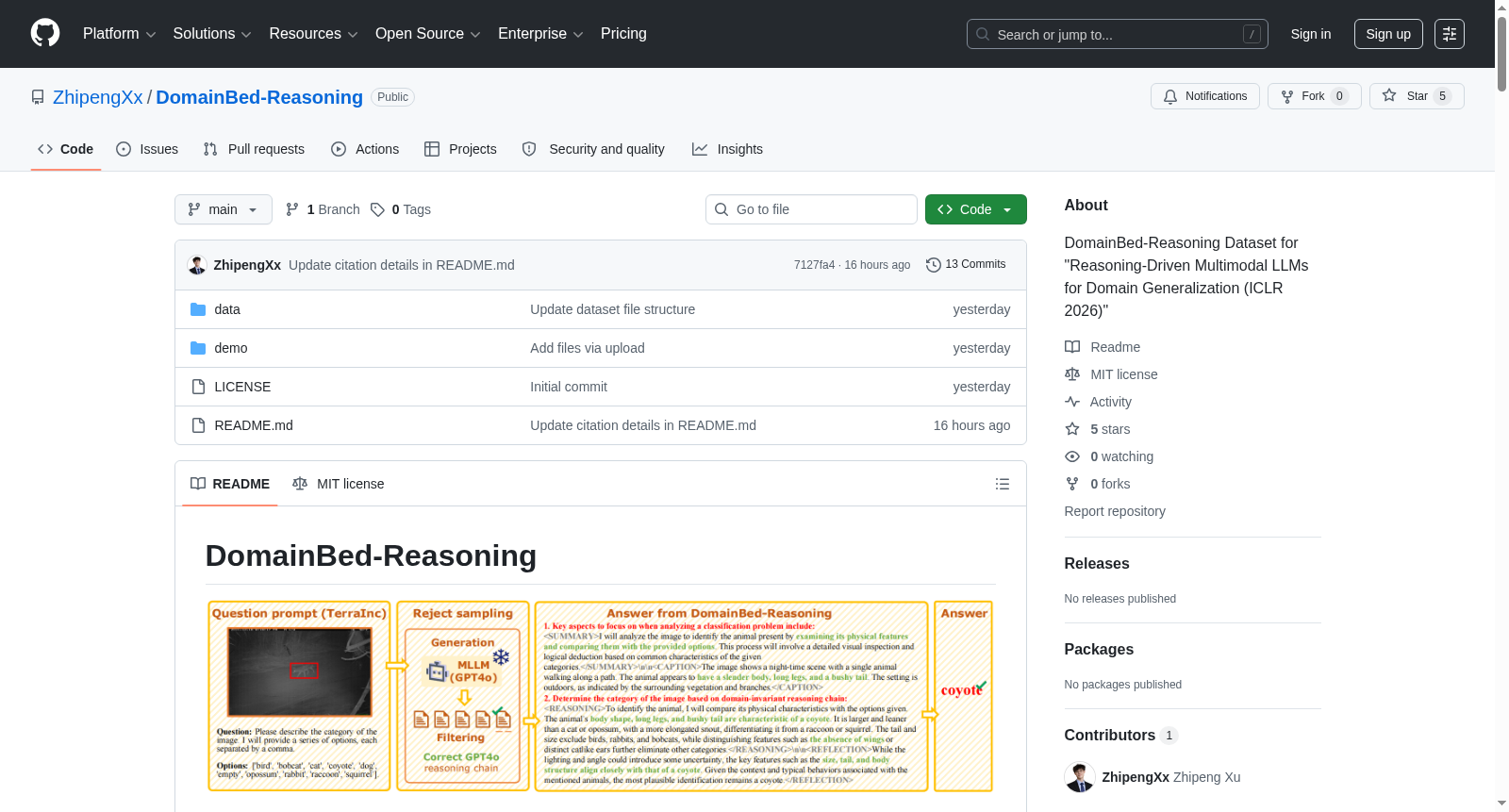View the 5 stars link
This screenshot has height=812, width=1509.
[1098, 429]
